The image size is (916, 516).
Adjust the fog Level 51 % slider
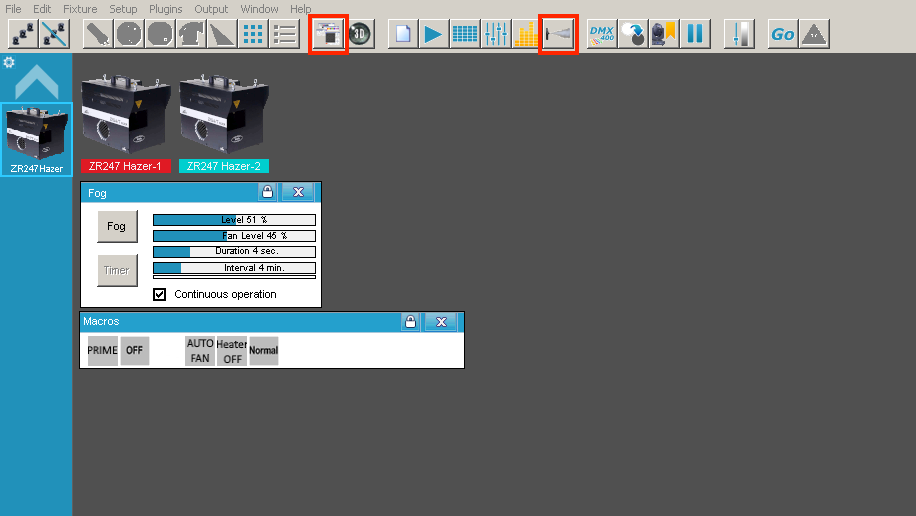coord(234,220)
